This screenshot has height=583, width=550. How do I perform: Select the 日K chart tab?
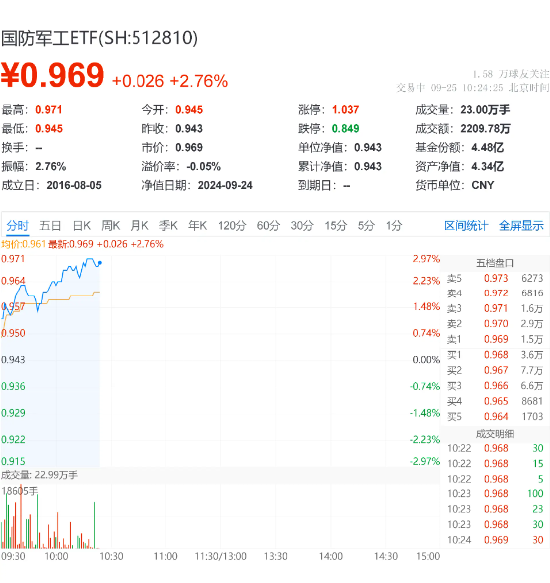(82, 225)
